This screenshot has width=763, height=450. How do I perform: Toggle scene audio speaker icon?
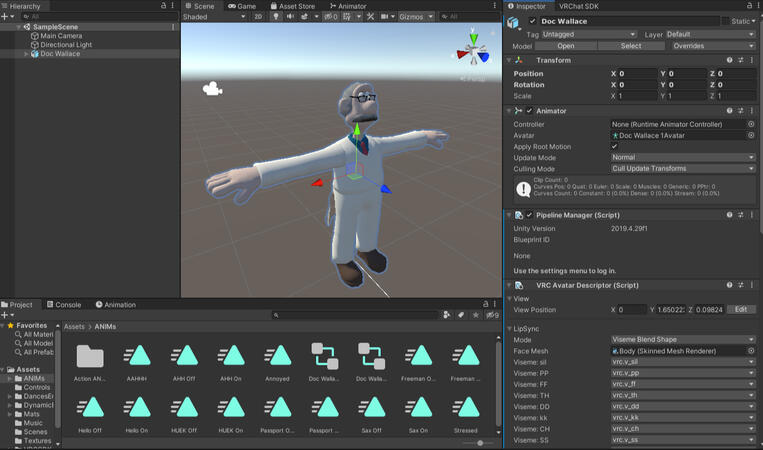click(x=291, y=17)
